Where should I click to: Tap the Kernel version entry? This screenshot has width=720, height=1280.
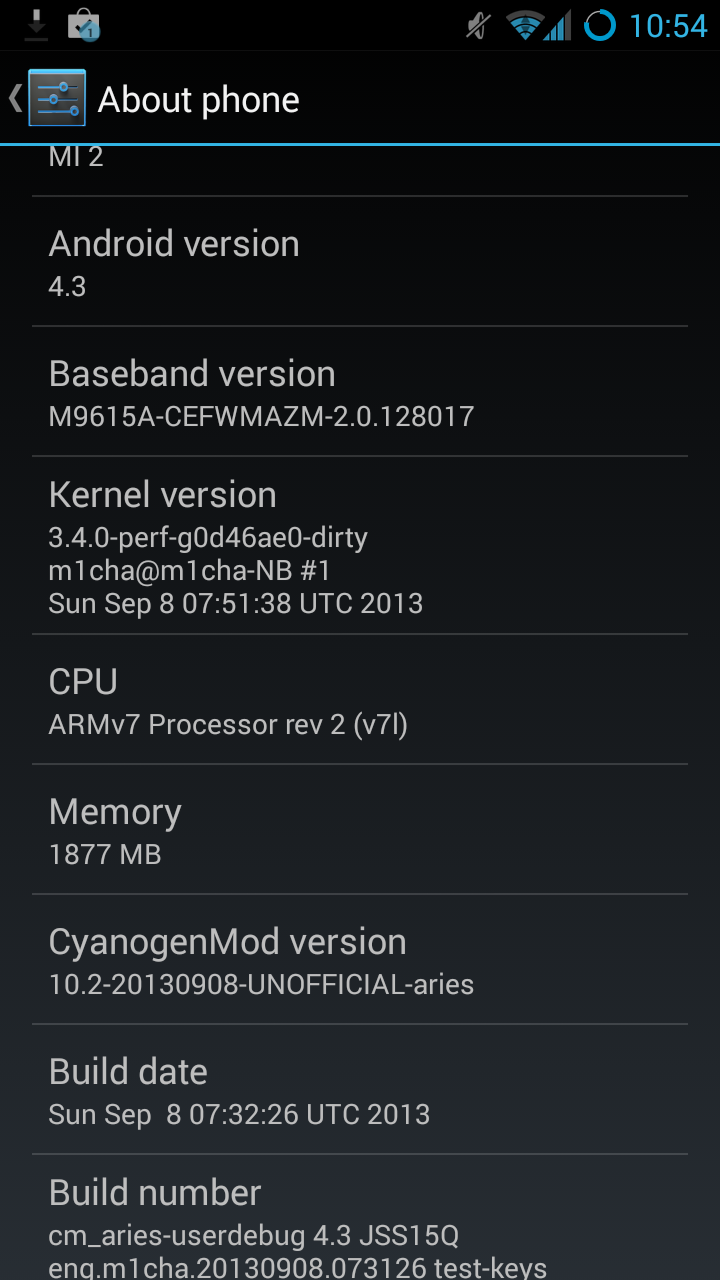[360, 546]
